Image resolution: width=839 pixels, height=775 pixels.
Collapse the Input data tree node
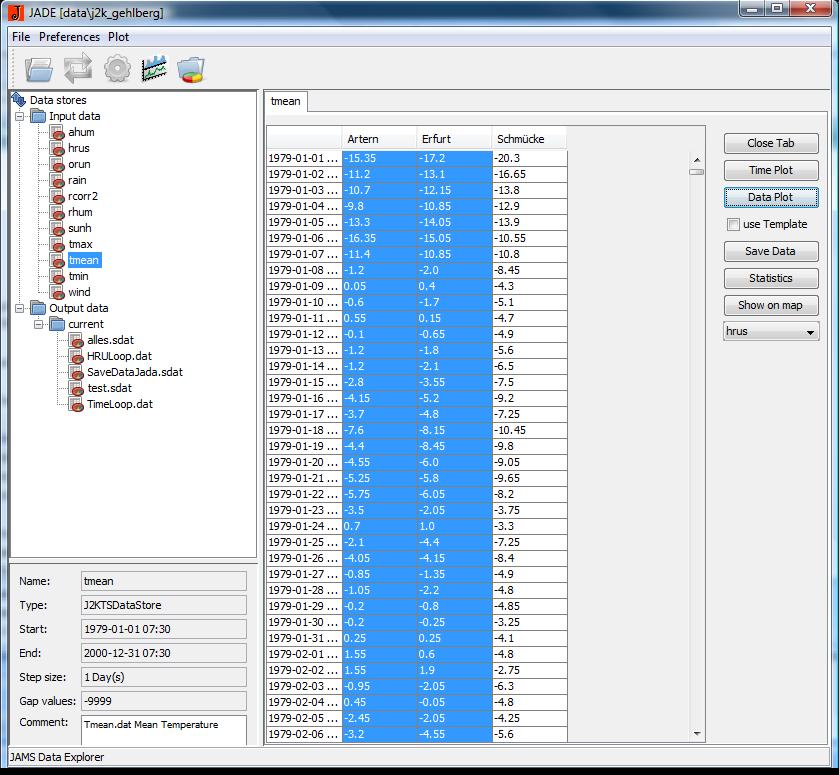(19, 116)
